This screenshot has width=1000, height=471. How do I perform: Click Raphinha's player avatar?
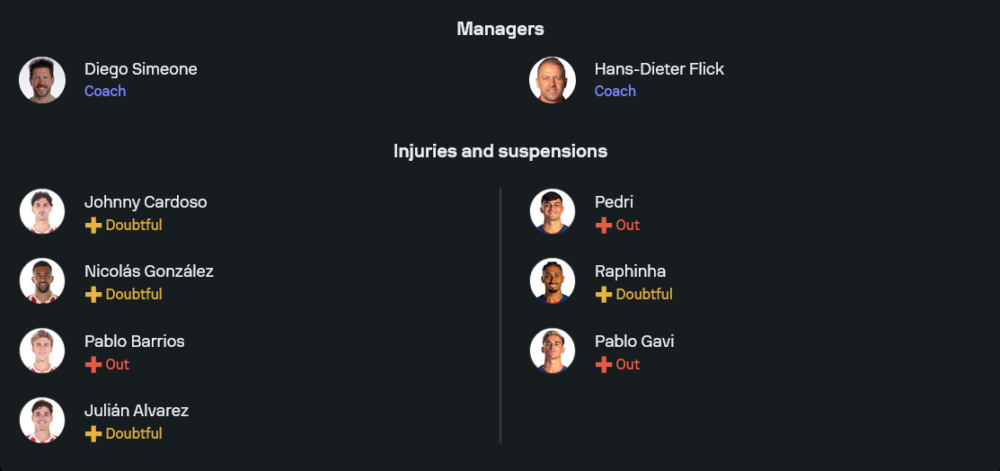(552, 281)
